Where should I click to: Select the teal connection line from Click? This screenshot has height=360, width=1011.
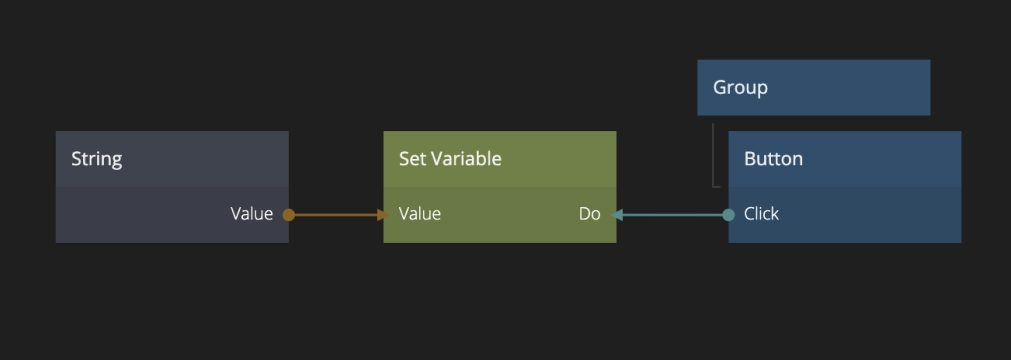[672, 215]
